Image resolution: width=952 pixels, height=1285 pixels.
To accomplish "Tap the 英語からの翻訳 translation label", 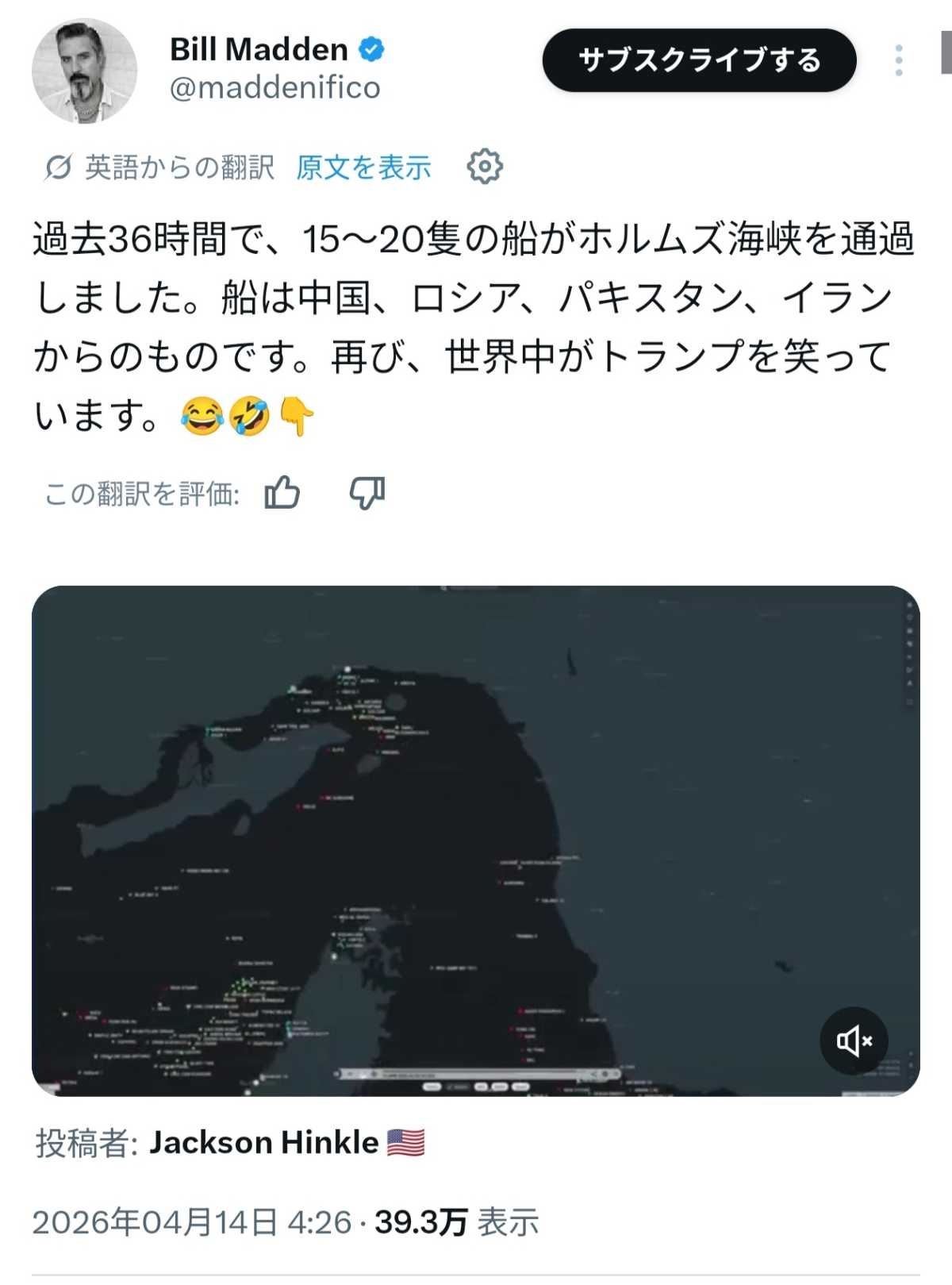I will point(179,167).
